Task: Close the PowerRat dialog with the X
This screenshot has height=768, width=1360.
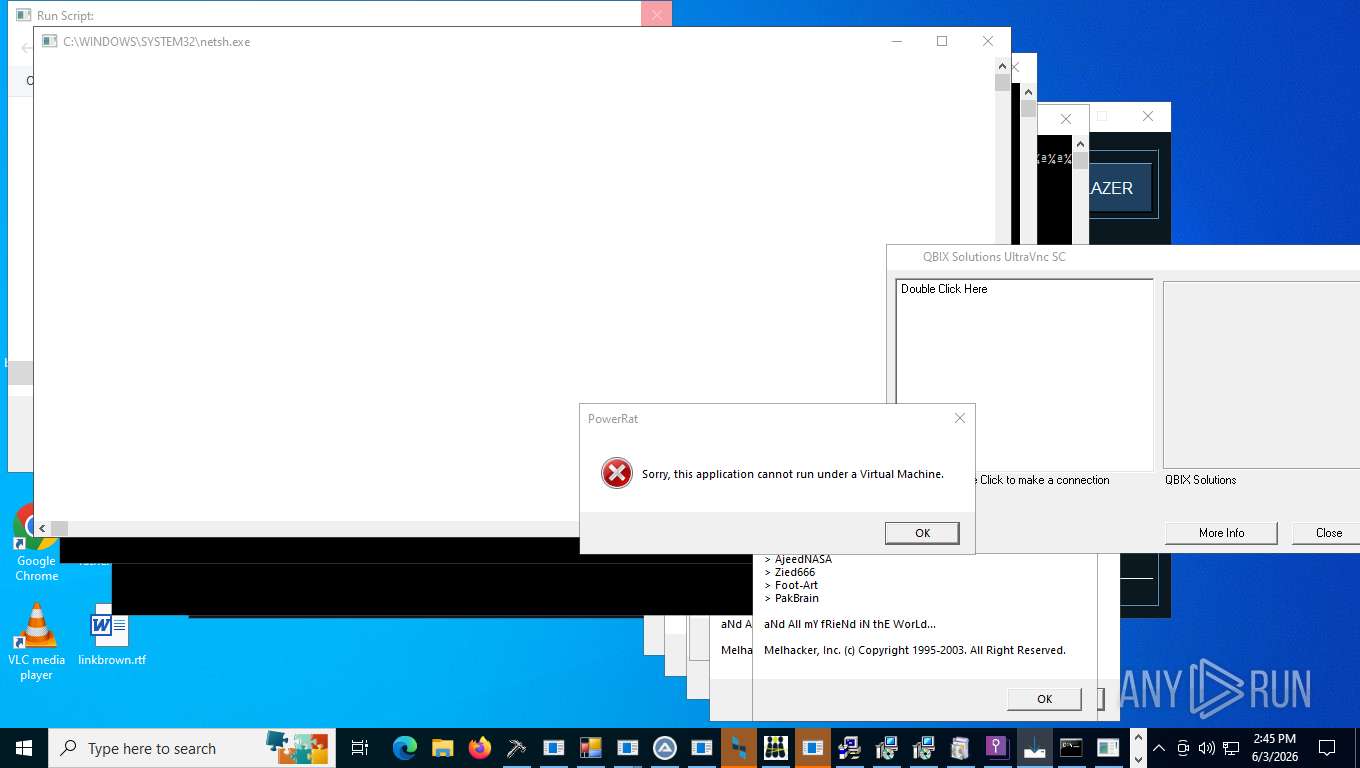Action: (960, 418)
